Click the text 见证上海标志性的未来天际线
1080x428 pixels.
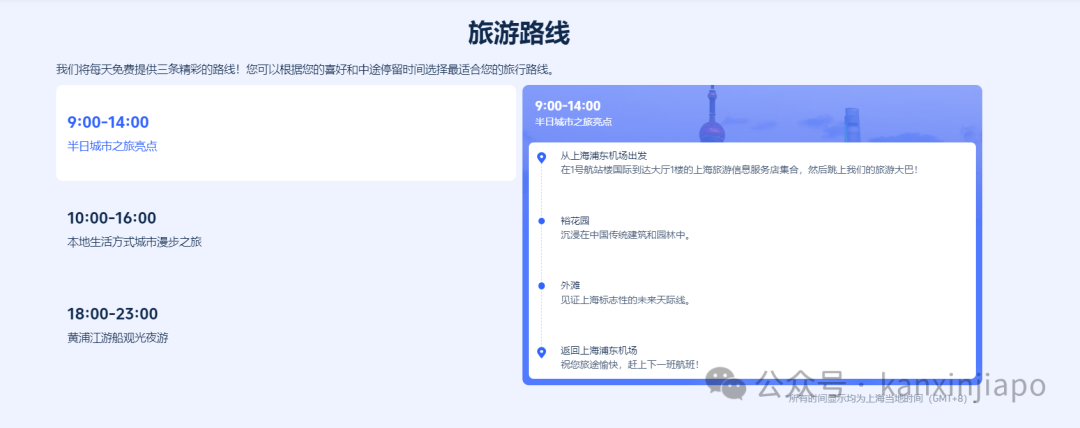coord(625,300)
